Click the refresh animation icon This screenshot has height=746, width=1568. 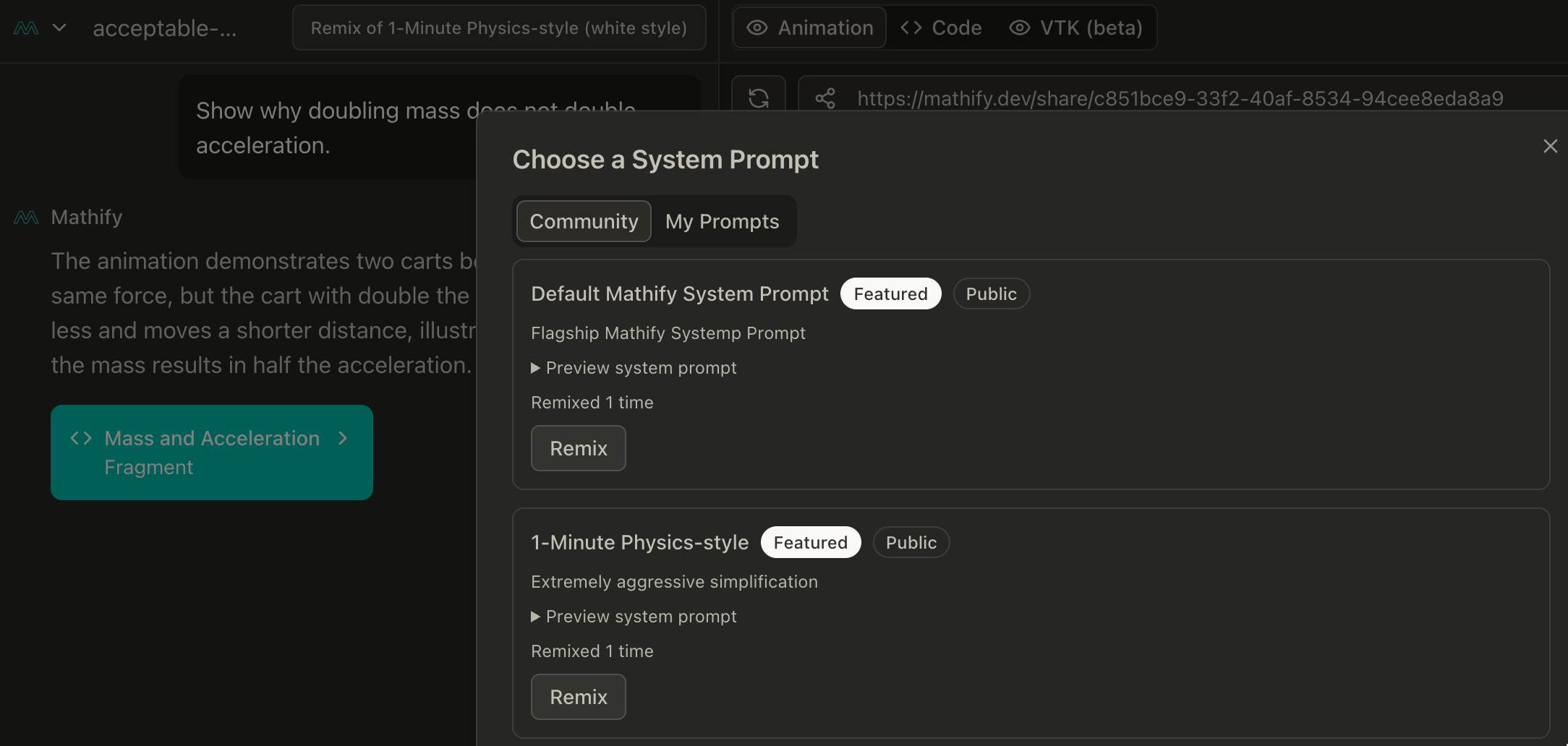[758, 98]
